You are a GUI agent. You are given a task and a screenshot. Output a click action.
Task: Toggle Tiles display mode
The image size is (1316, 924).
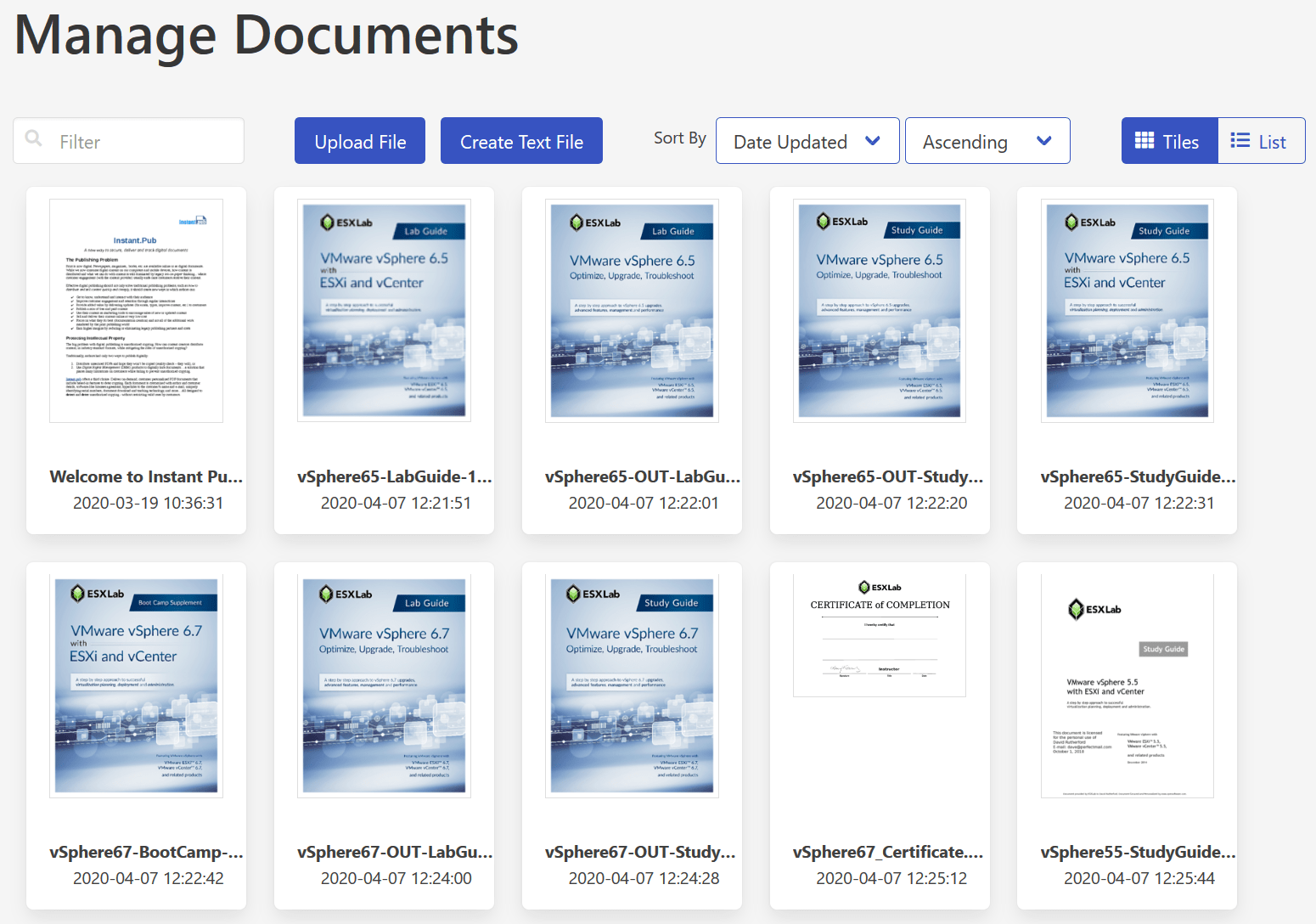[1169, 140]
